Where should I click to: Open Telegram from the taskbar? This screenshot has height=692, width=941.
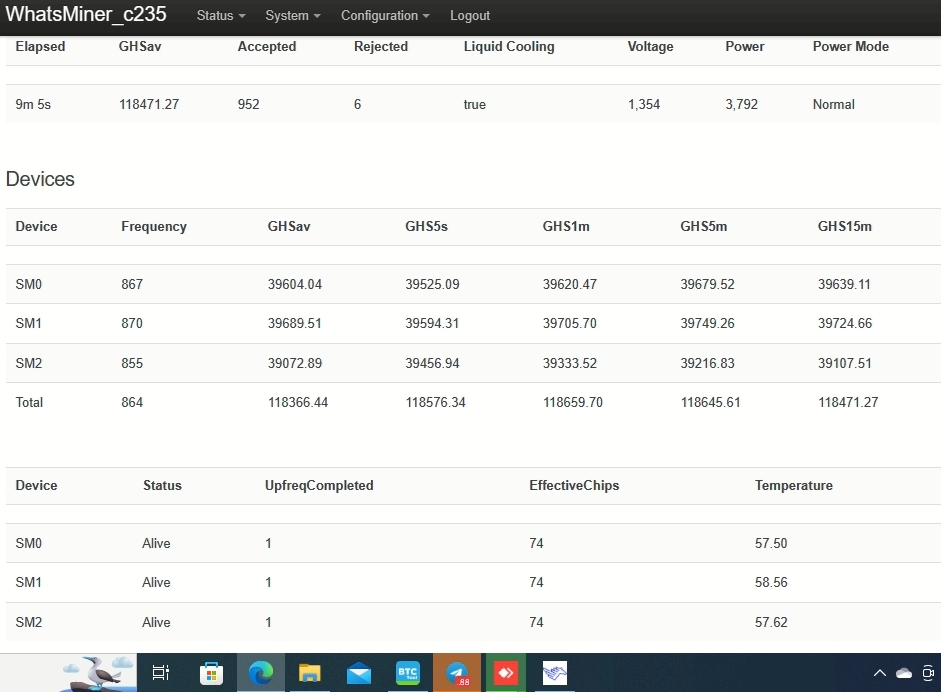coord(457,673)
